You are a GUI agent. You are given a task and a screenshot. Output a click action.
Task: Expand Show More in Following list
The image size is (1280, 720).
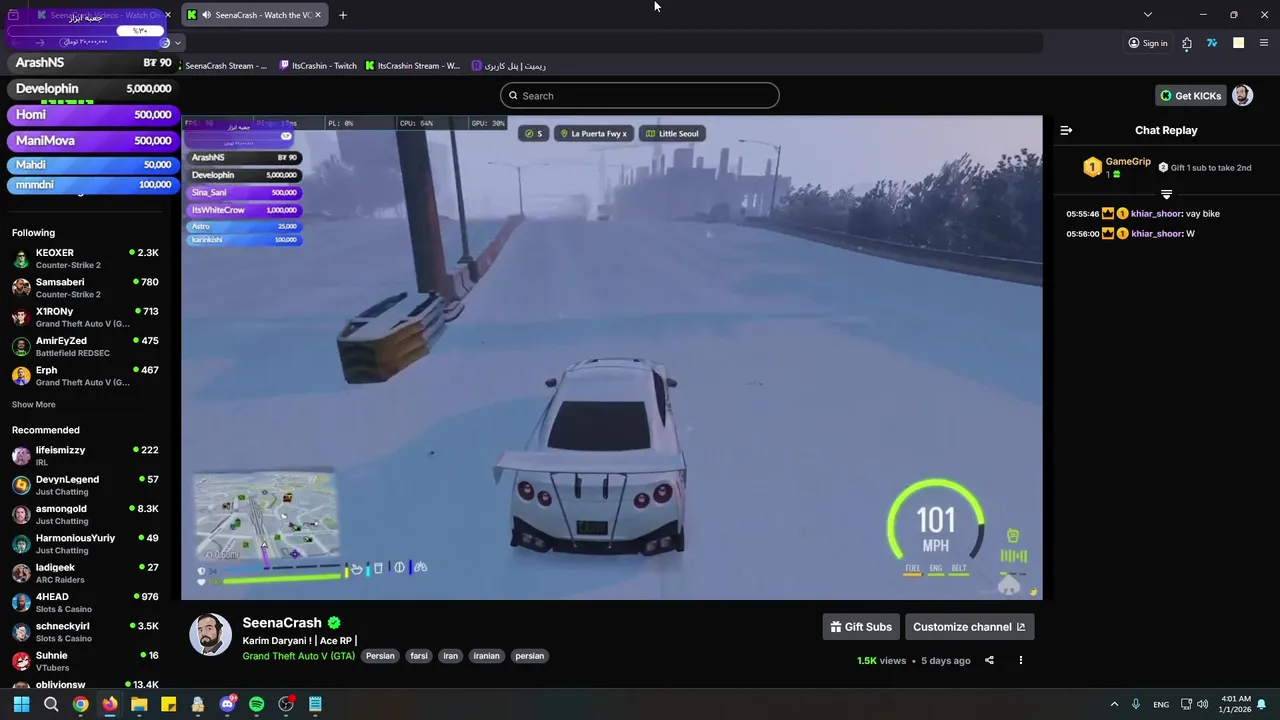pos(34,405)
